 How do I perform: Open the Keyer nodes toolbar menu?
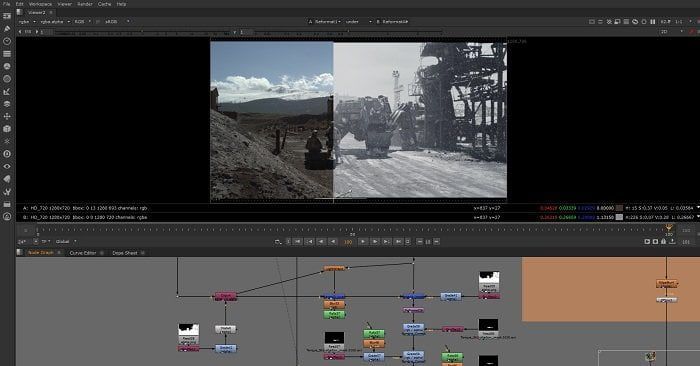tap(7, 92)
